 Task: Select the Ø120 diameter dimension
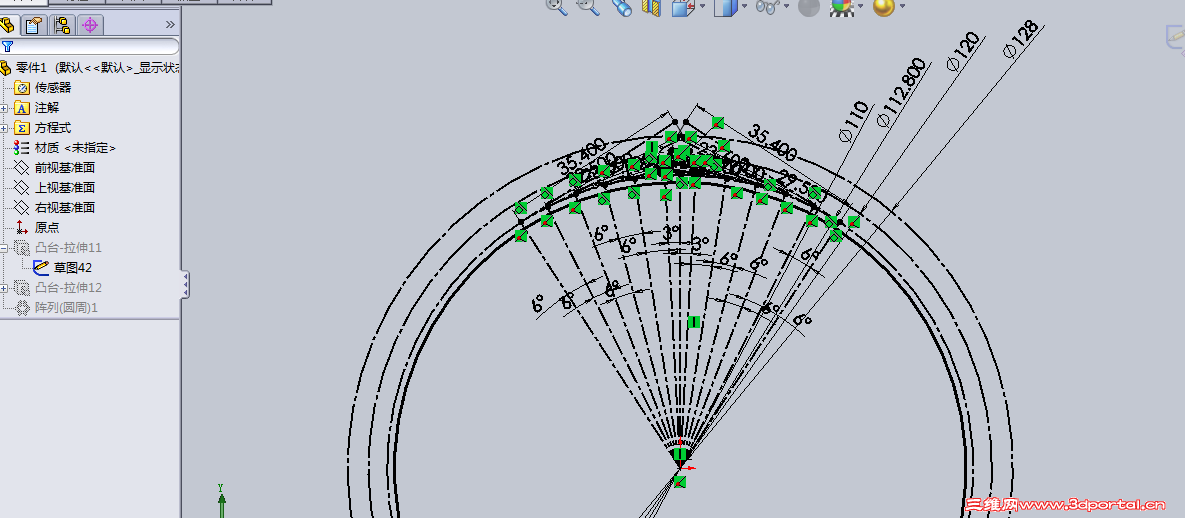point(964,53)
